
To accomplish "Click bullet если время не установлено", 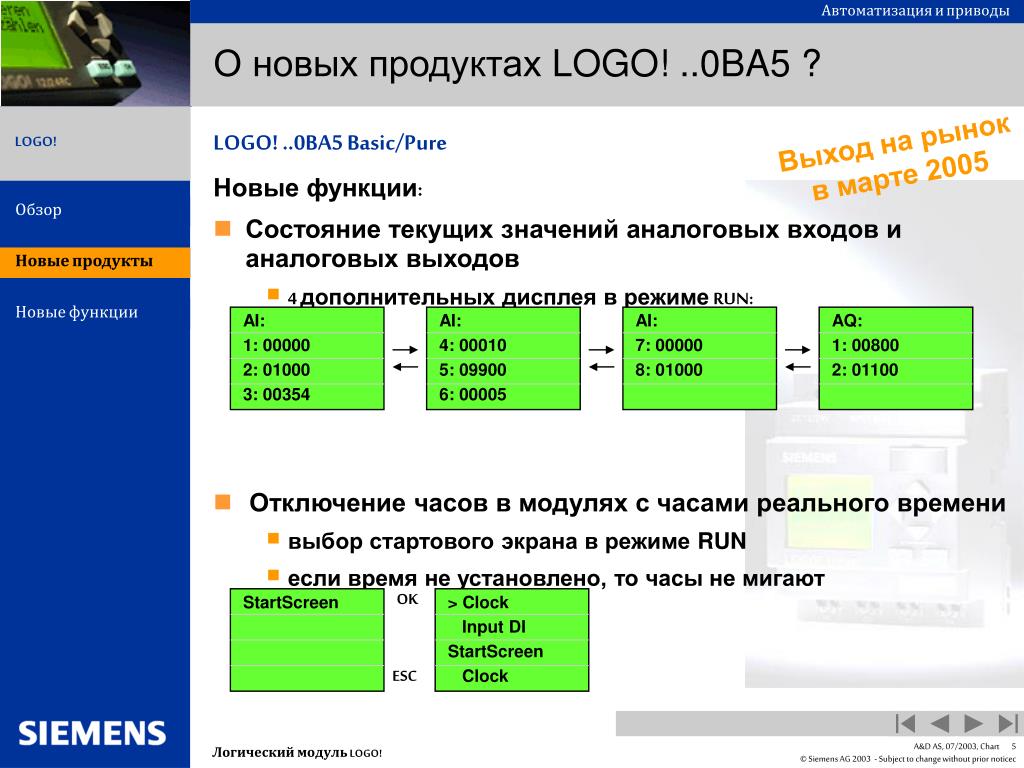I will point(556,579).
